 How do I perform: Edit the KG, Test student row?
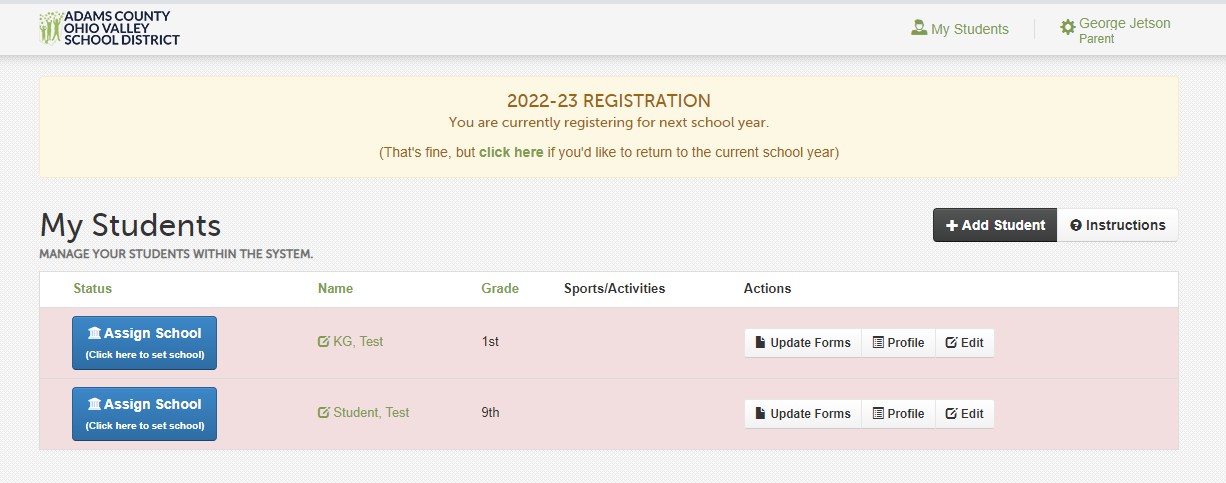pyautogui.click(x=965, y=343)
